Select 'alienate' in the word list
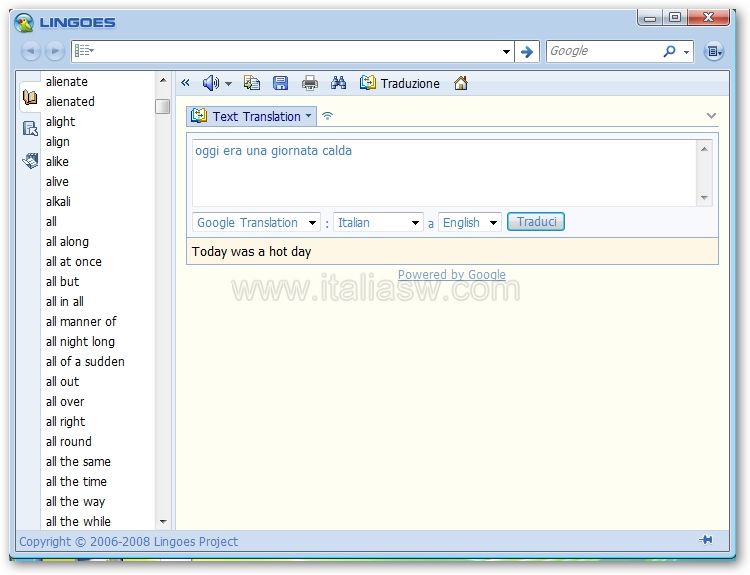Image resolution: width=750 pixels, height=575 pixels. (x=66, y=82)
